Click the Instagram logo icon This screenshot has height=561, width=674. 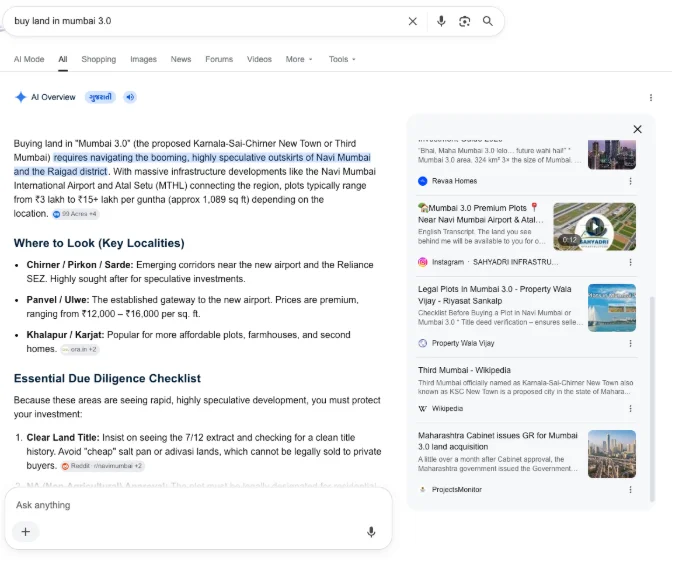click(x=423, y=262)
